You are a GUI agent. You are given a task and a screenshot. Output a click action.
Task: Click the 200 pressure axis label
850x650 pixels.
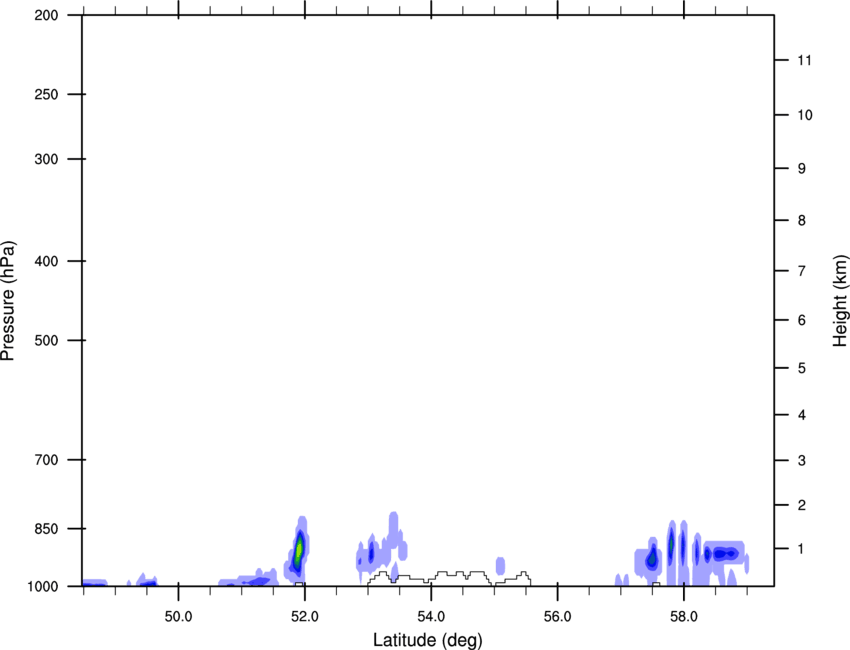46,15
